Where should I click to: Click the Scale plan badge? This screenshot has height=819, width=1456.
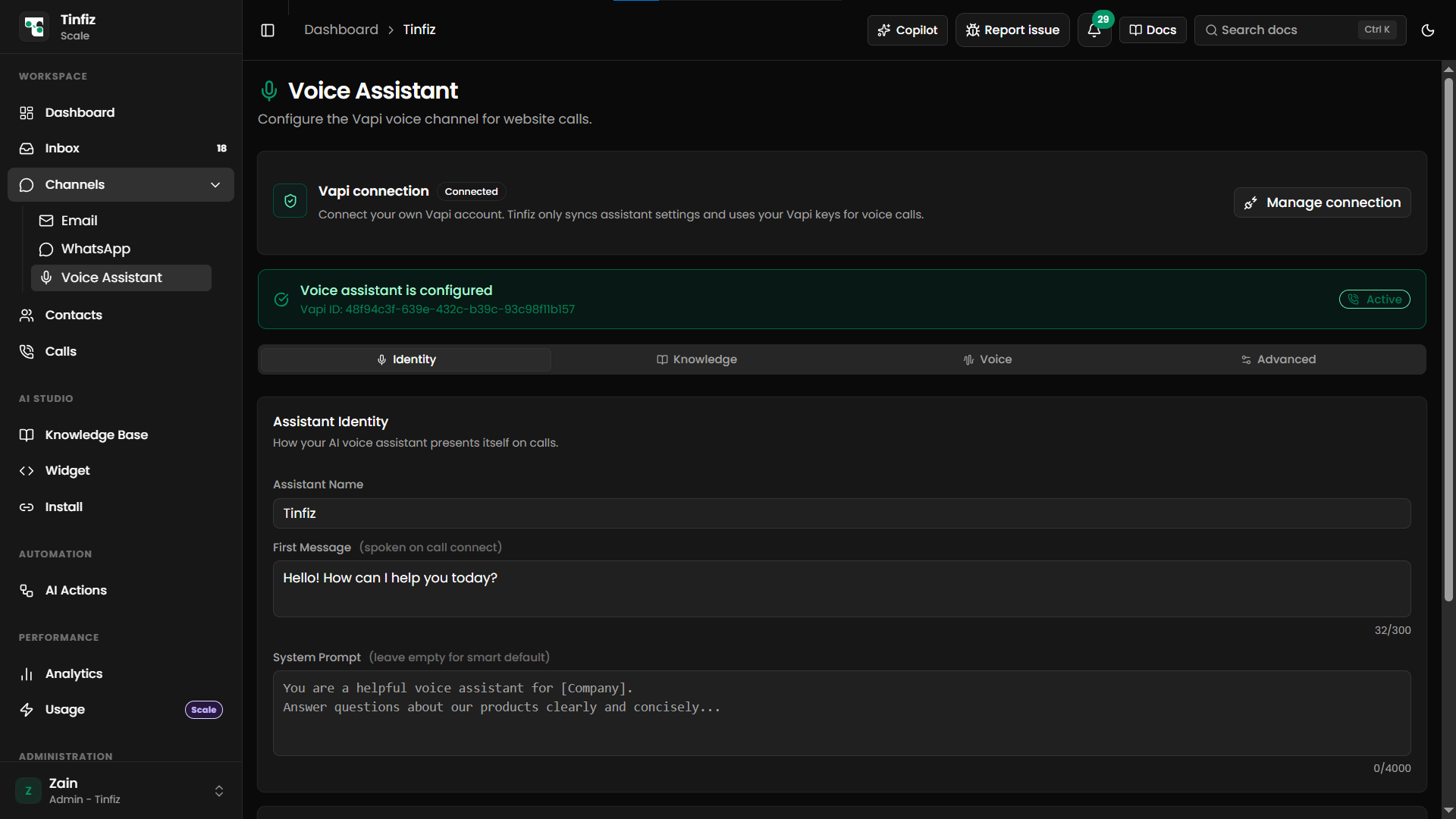(204, 710)
